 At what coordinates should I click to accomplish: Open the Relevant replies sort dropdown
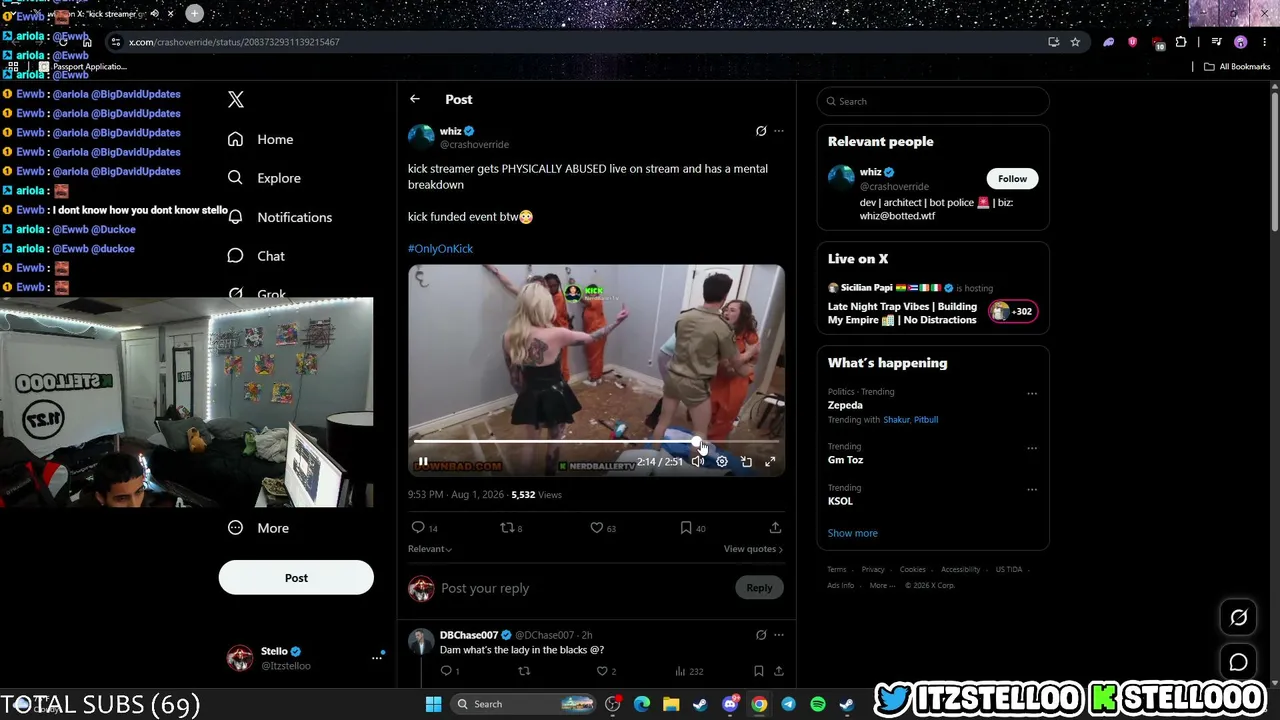430,549
